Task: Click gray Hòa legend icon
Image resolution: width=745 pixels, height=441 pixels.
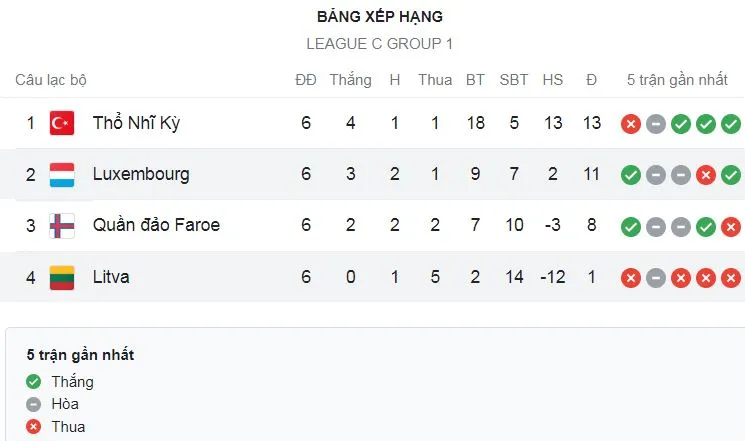Action: point(34,404)
